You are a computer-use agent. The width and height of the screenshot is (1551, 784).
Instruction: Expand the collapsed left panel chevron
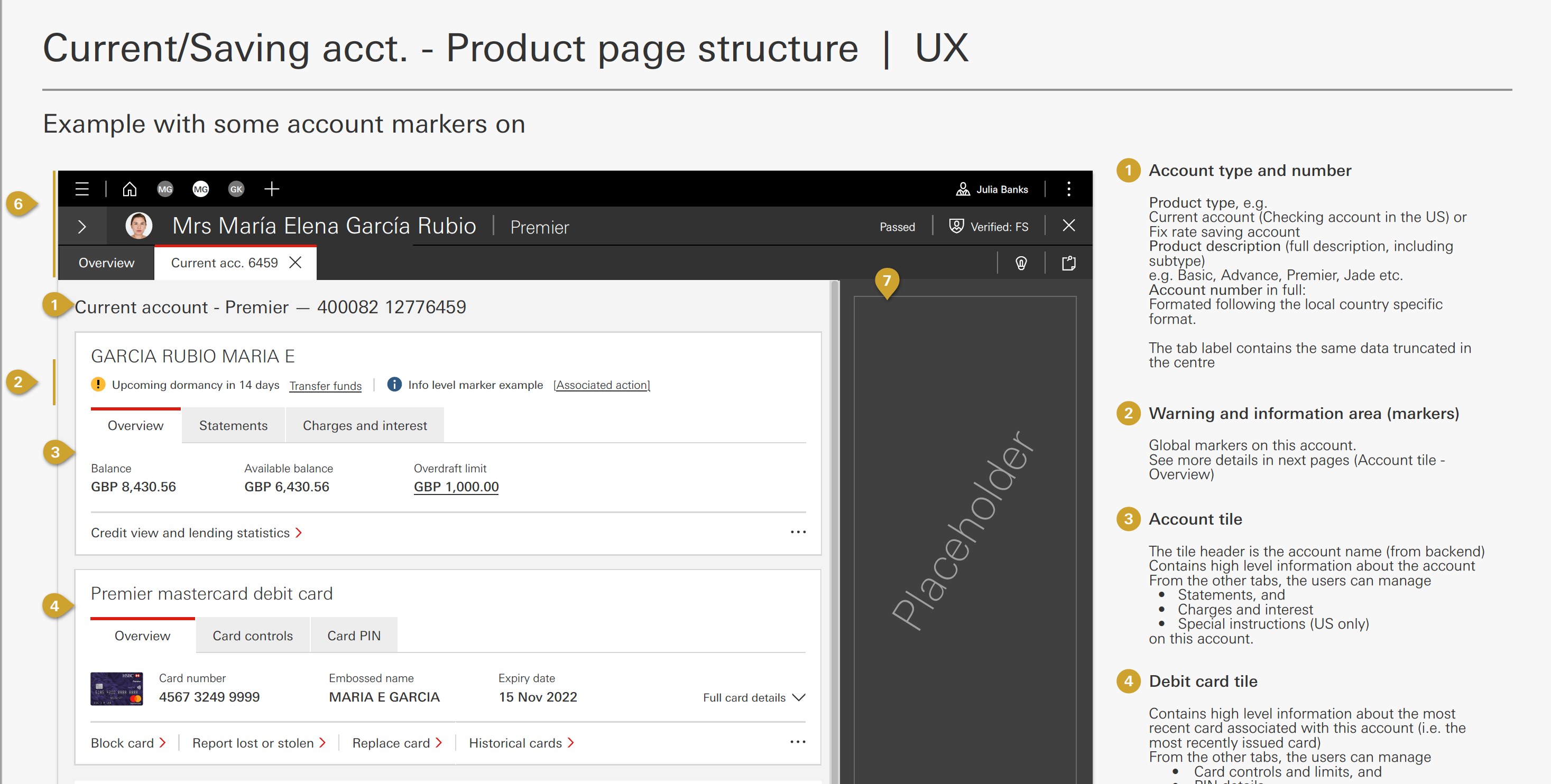pyautogui.click(x=82, y=226)
